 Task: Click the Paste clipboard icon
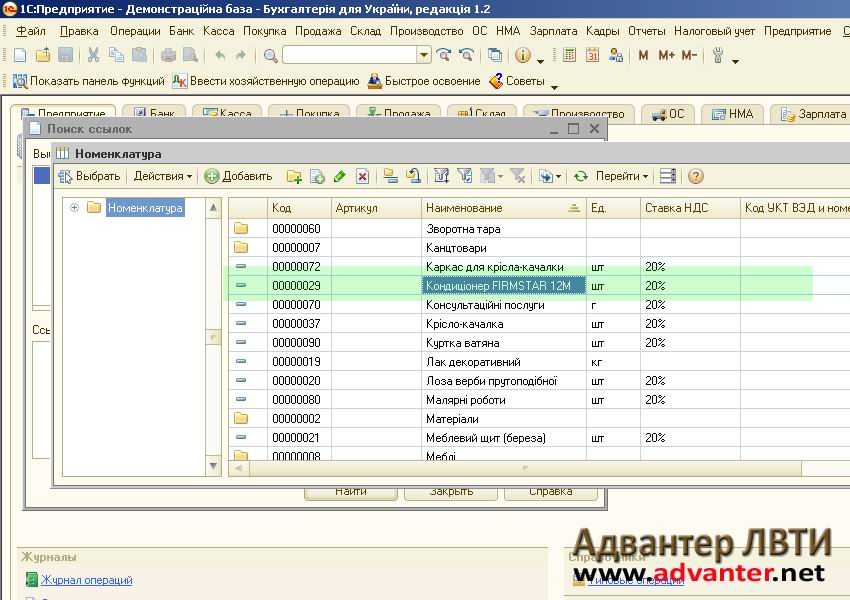point(139,55)
